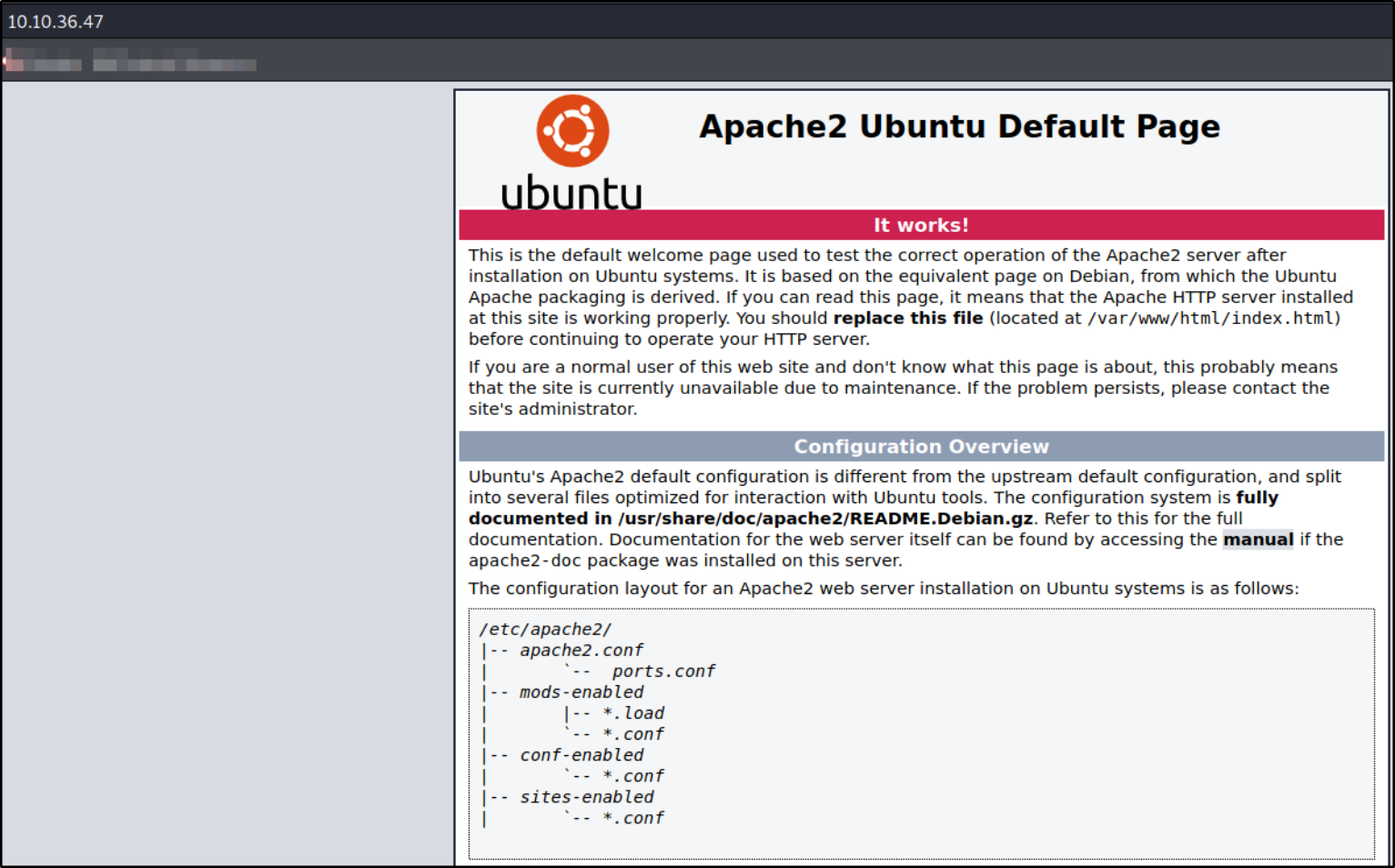The width and height of the screenshot is (1395, 868).
Task: Click conf-enabled in the config tree
Action: [x=581, y=755]
